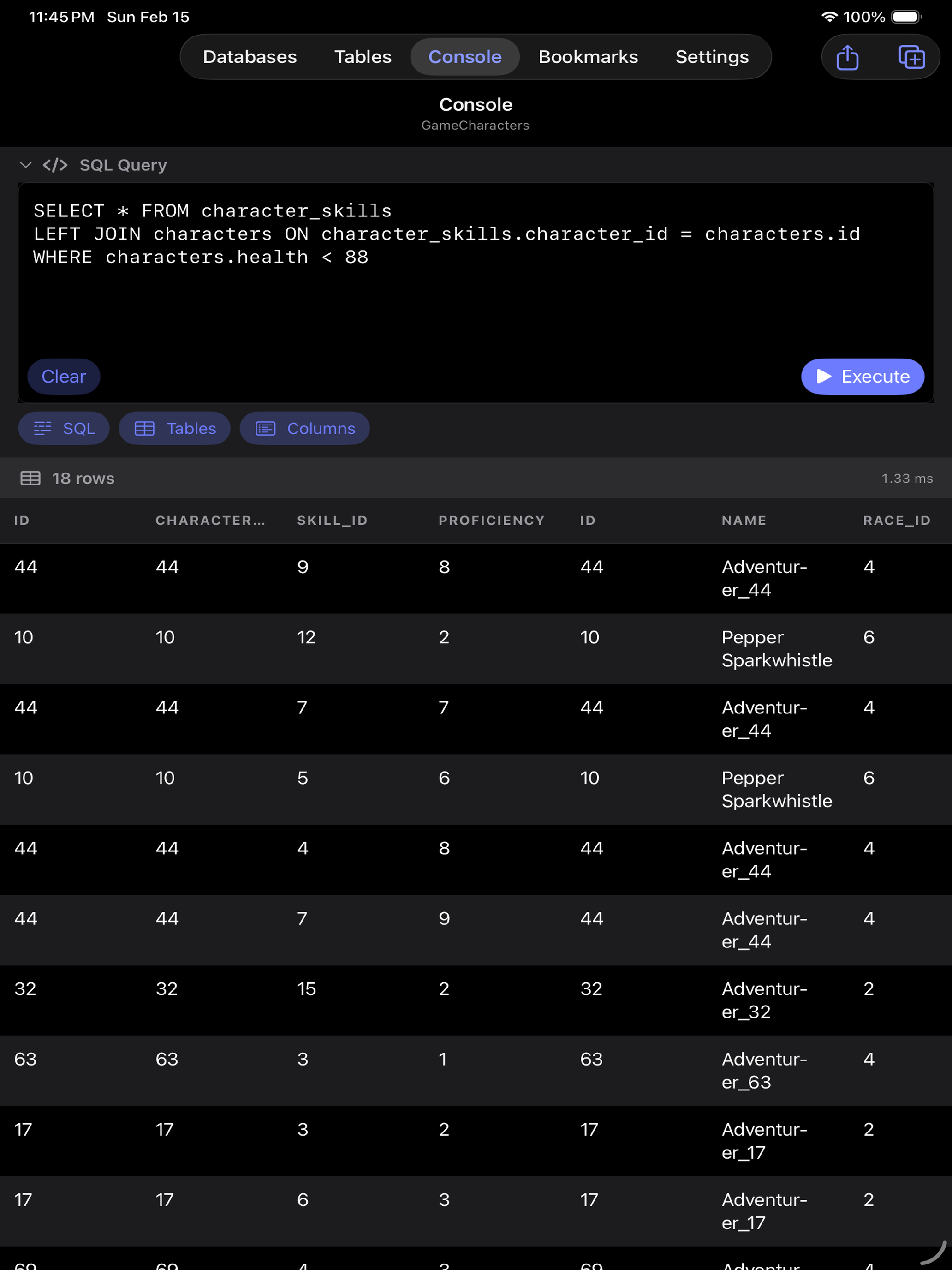
Task: Tap the GameCharacters database subtitle
Action: [x=475, y=125]
